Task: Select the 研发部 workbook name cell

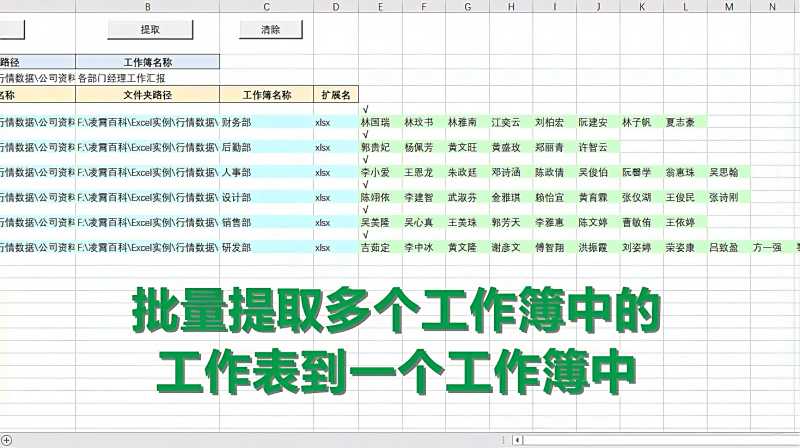Action: [266, 247]
